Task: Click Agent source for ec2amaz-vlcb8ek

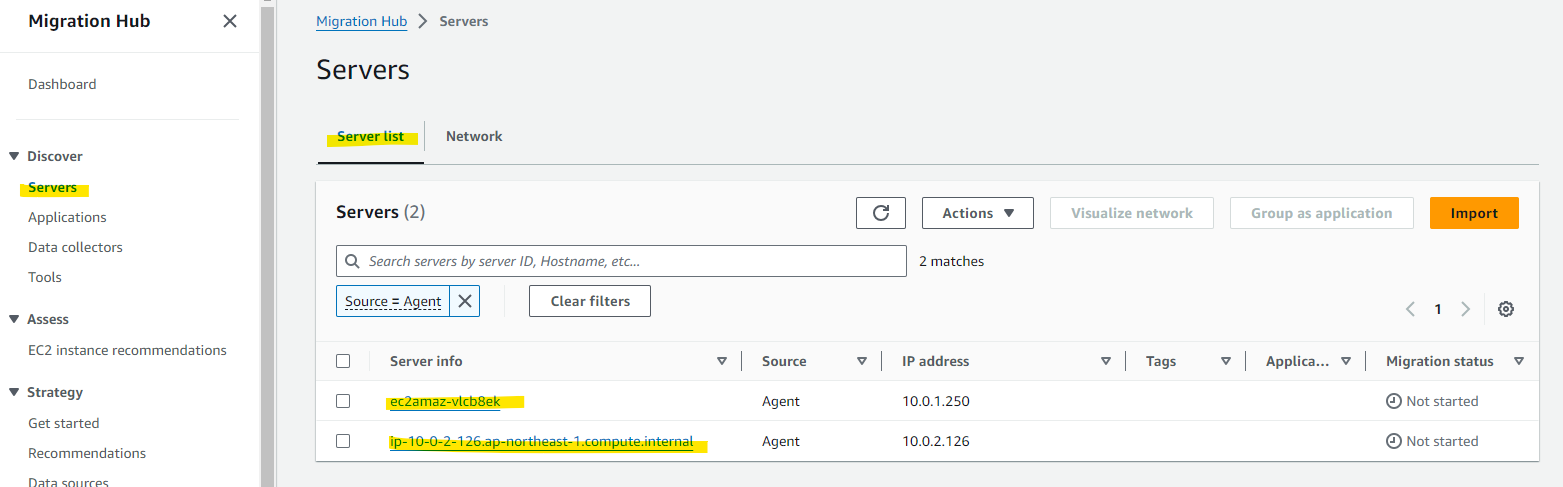Action: tap(781, 401)
